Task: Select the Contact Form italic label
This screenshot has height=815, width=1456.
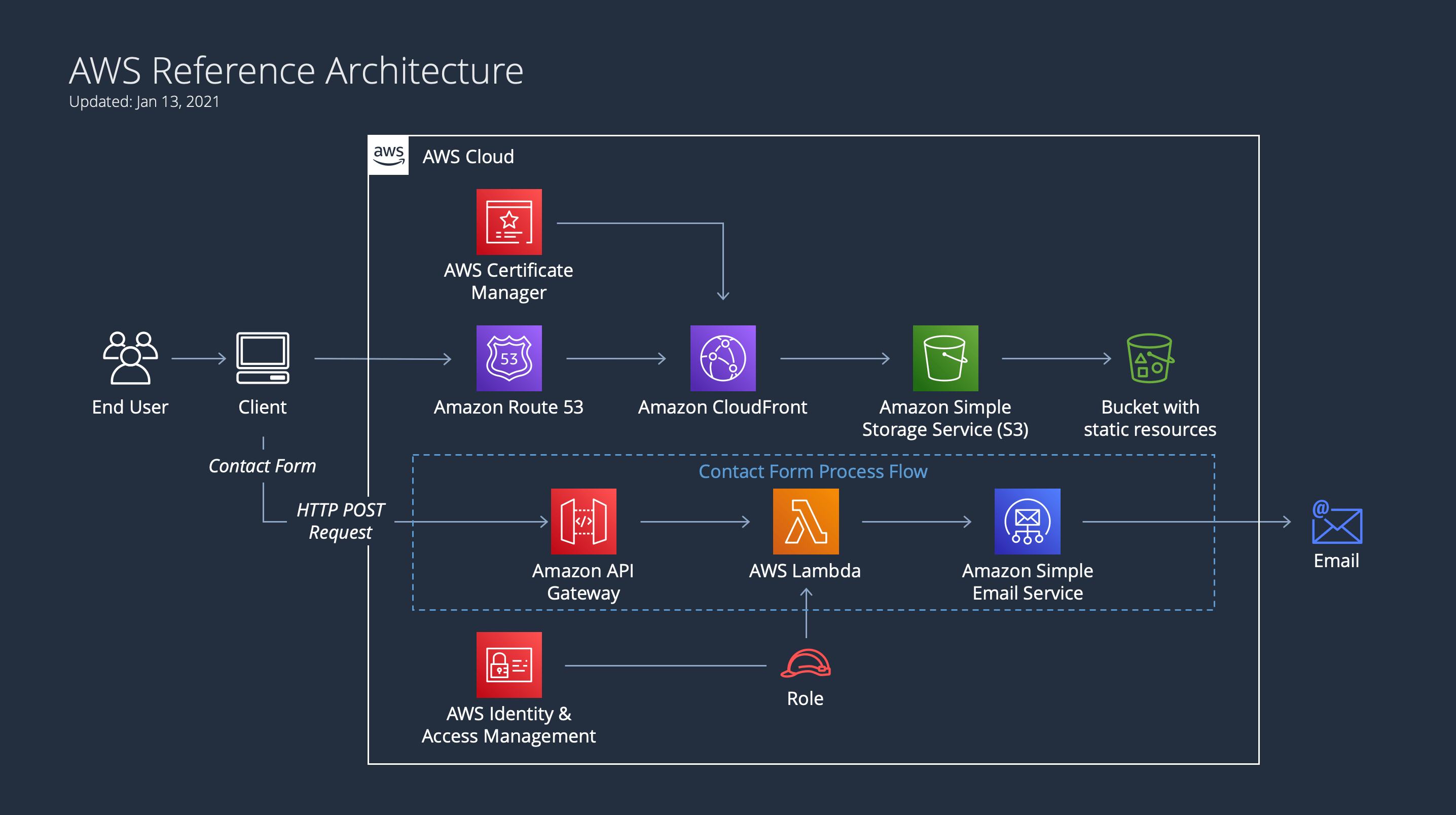Action: pyautogui.click(x=262, y=466)
